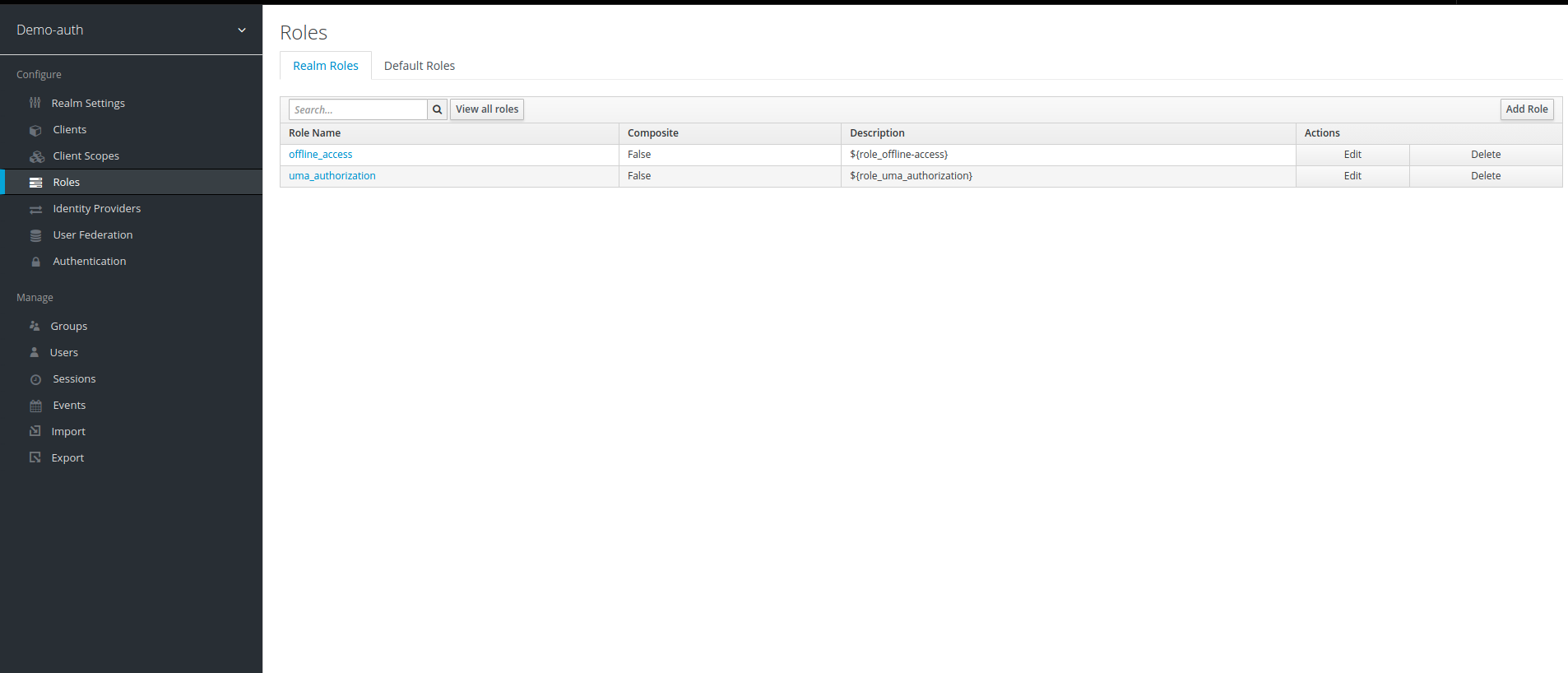
Task: Click the User Federation database icon
Action: pyautogui.click(x=35, y=235)
